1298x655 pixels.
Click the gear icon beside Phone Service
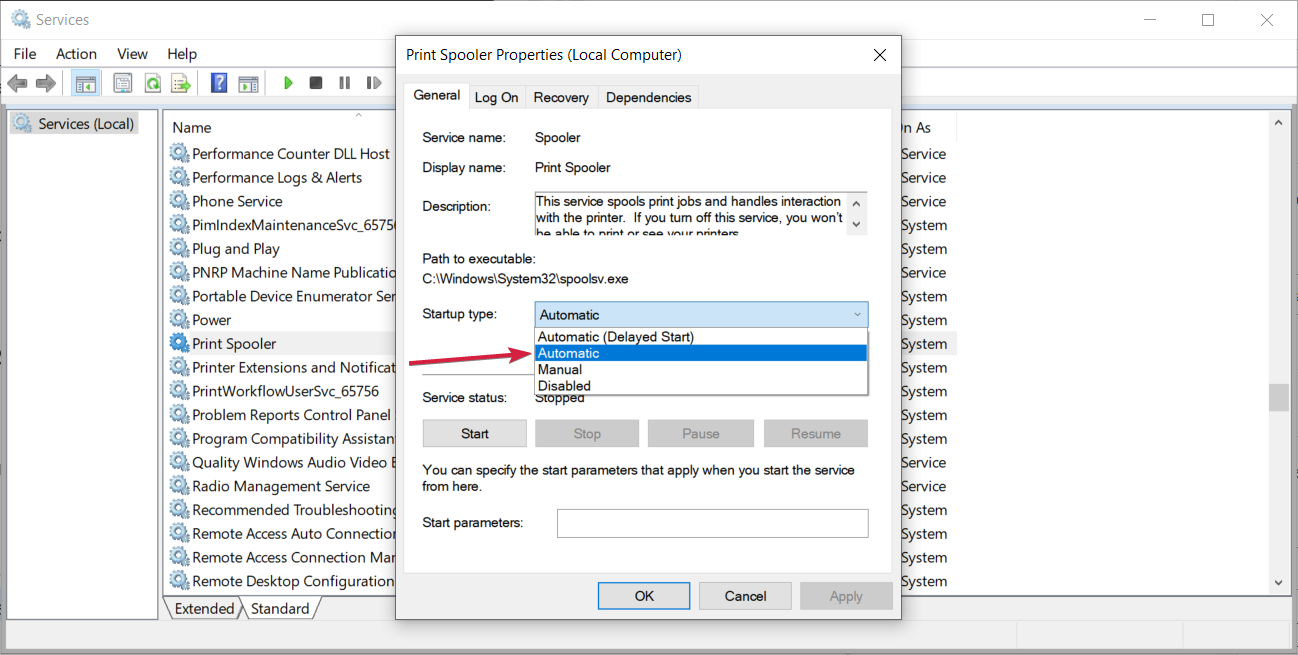coord(179,200)
